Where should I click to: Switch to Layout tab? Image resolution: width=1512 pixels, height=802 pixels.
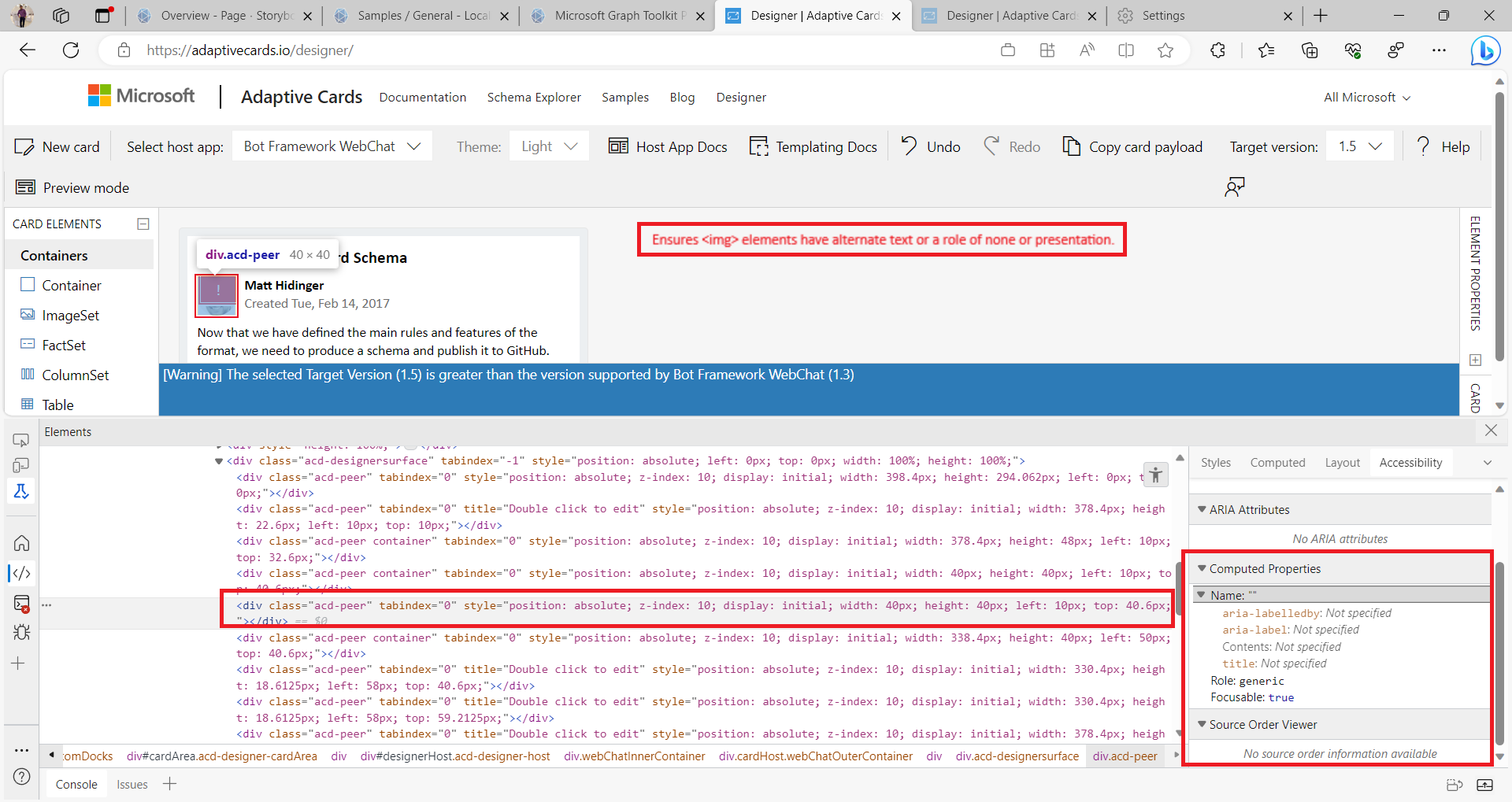pyautogui.click(x=1342, y=463)
